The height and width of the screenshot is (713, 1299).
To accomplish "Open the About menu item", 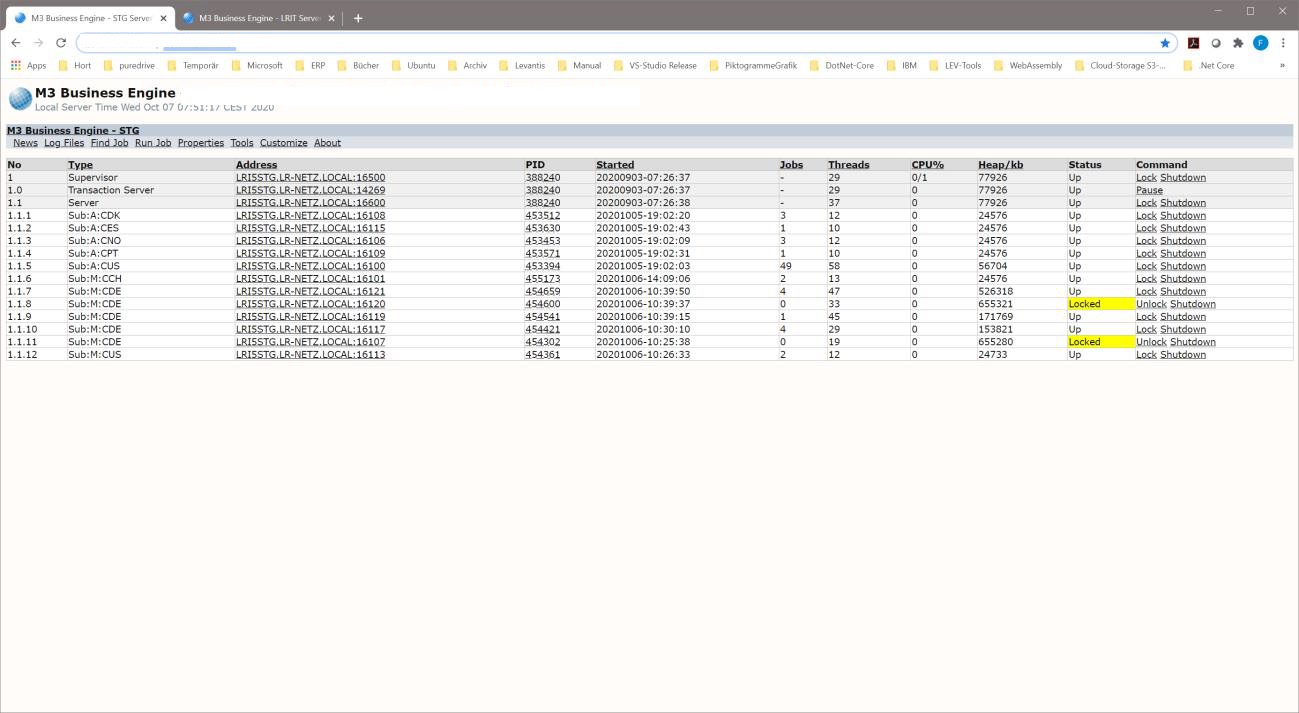I will point(327,143).
